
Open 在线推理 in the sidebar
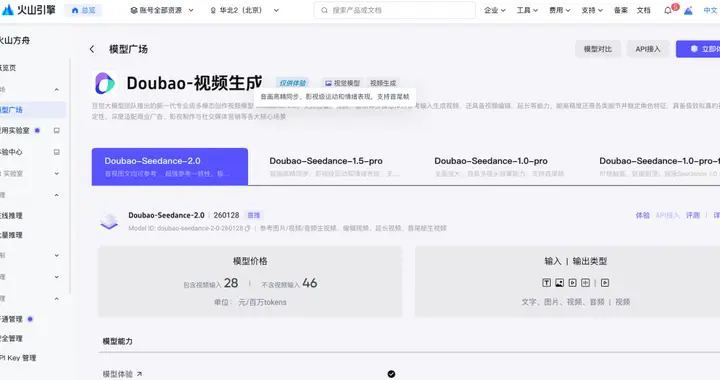pos(11,215)
